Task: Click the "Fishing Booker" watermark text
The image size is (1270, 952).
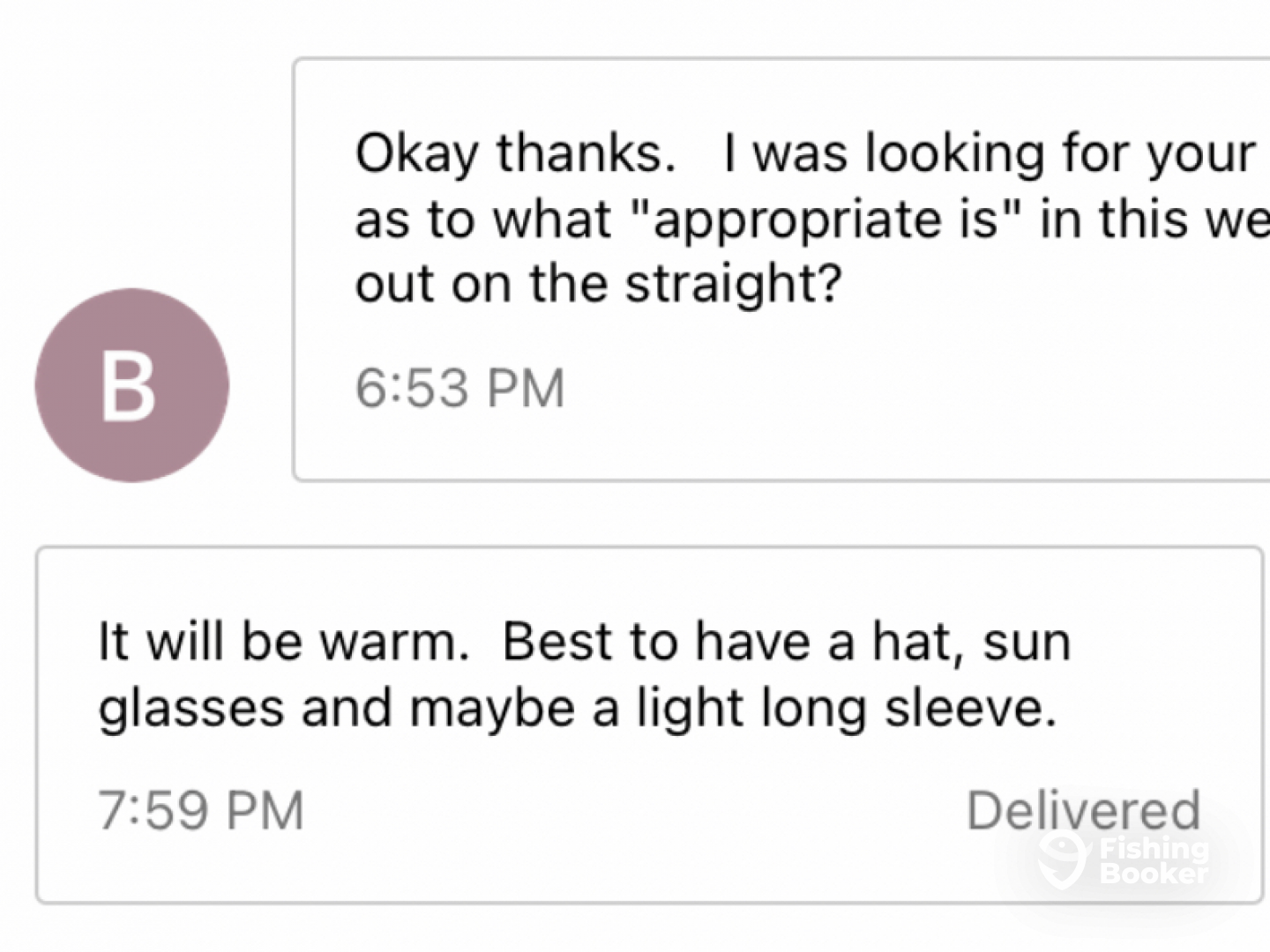Action: [1154, 860]
